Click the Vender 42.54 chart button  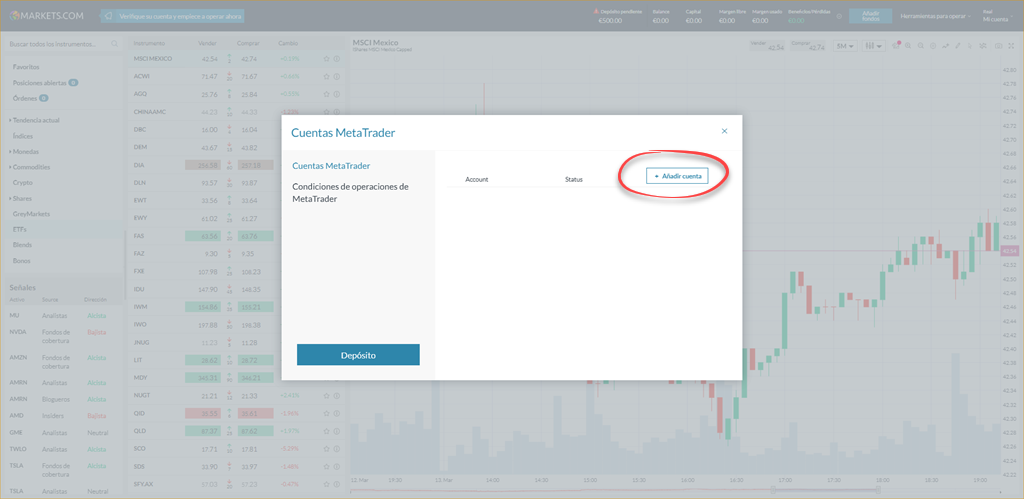(768, 46)
